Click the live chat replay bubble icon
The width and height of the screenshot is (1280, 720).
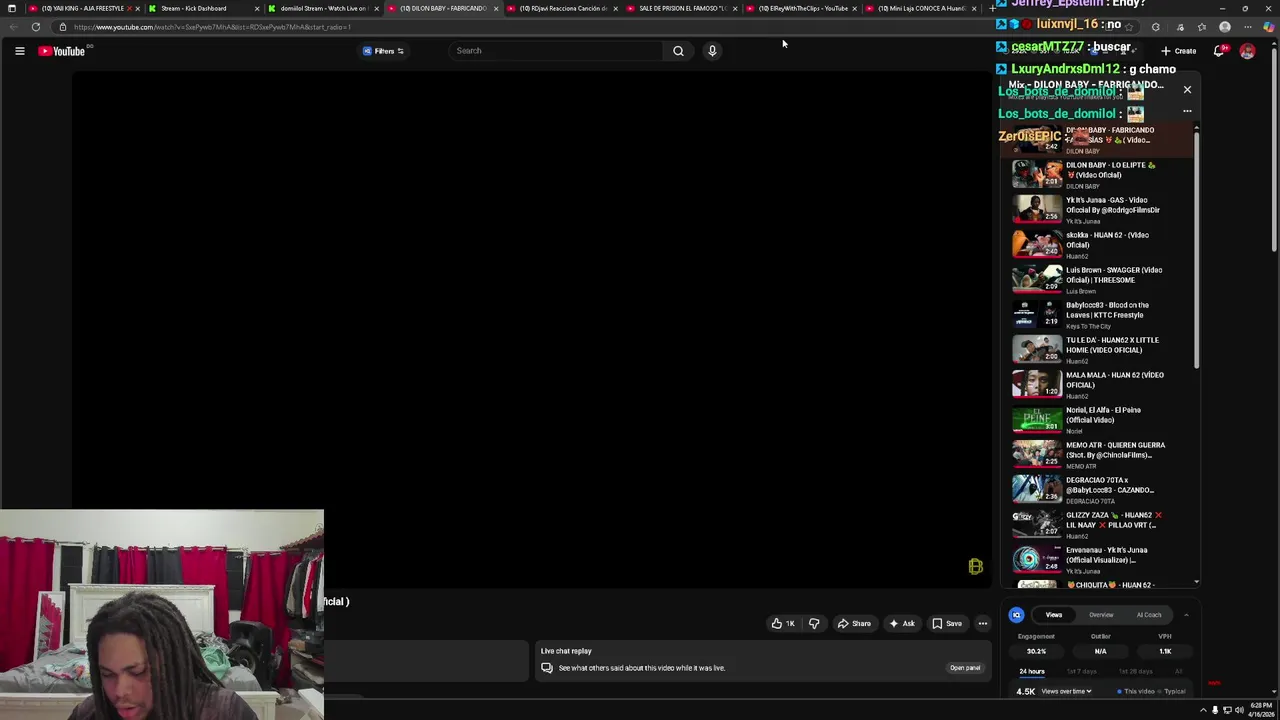tap(547, 668)
